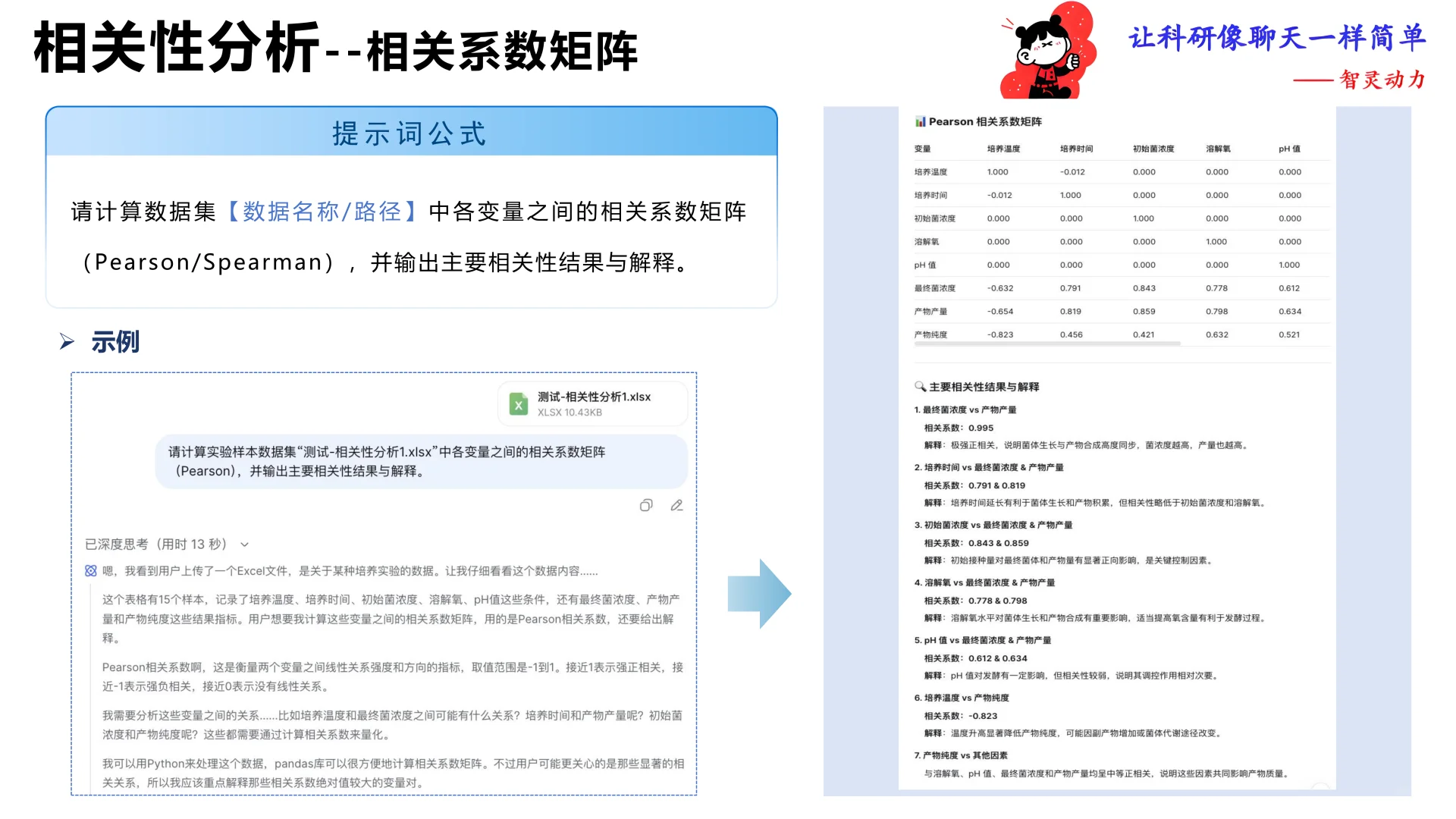Click the deep-thinking atom icon

click(91, 571)
